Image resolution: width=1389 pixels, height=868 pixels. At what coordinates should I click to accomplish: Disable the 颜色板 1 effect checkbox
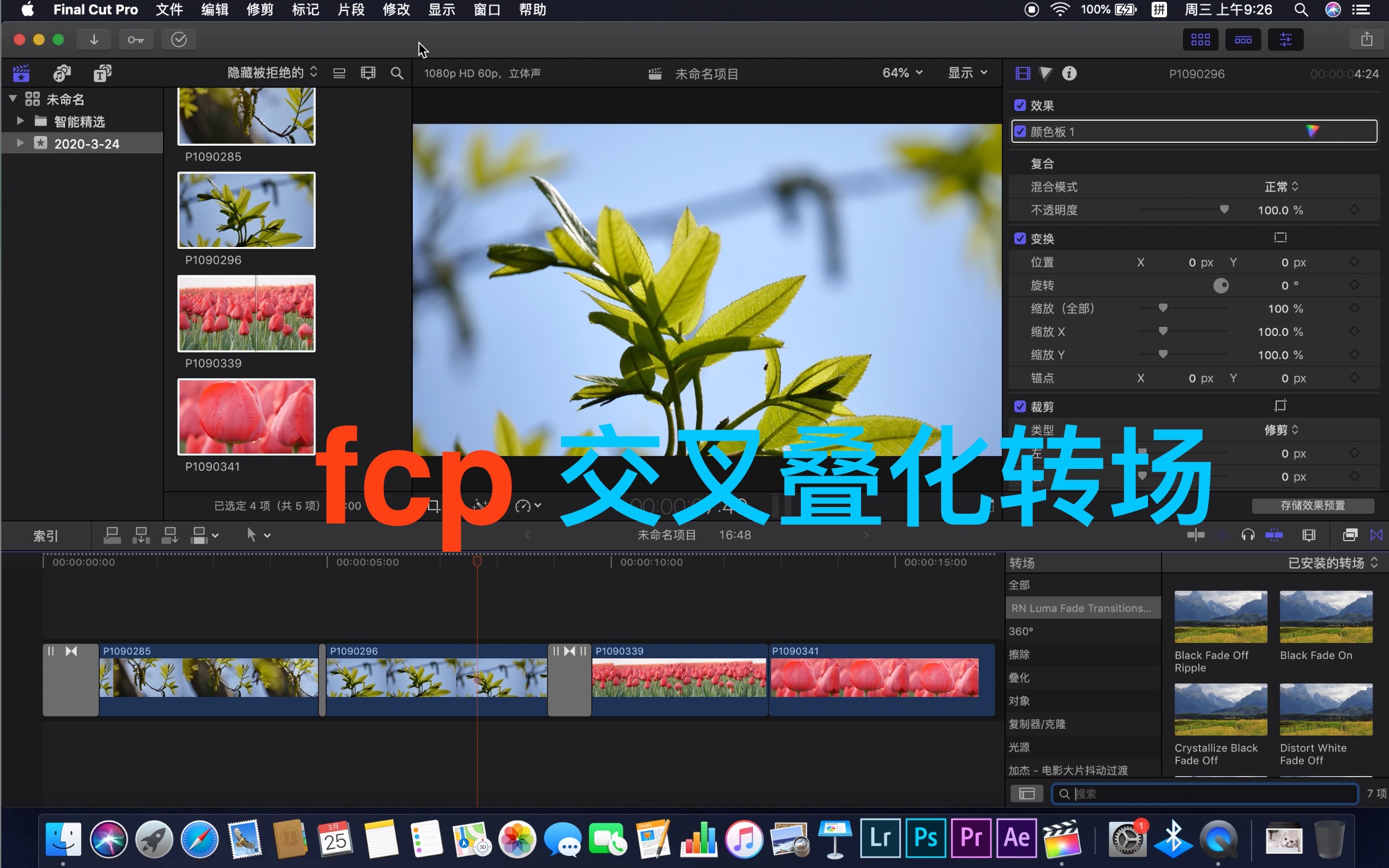point(1020,131)
